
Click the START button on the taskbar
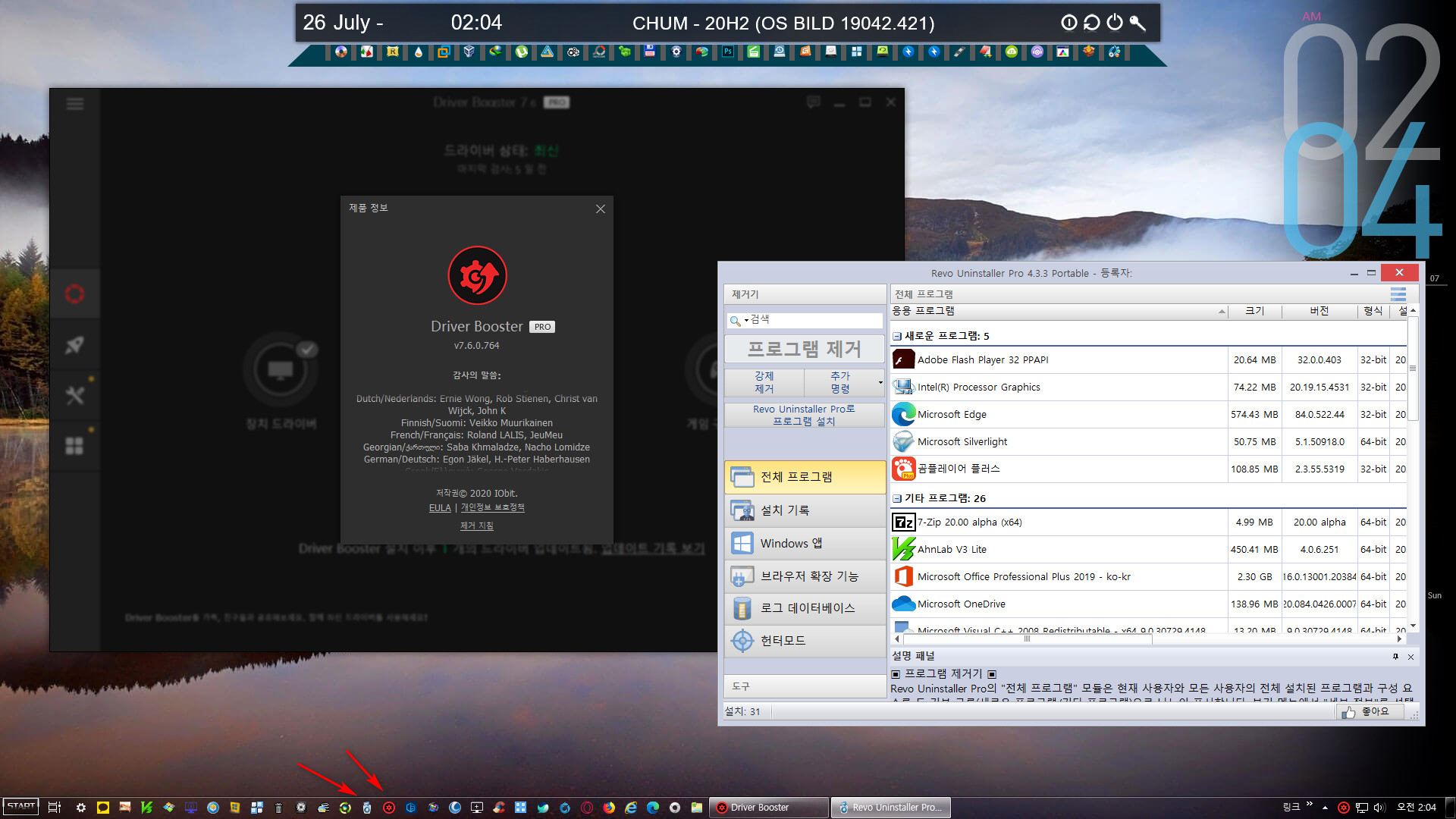(20, 807)
